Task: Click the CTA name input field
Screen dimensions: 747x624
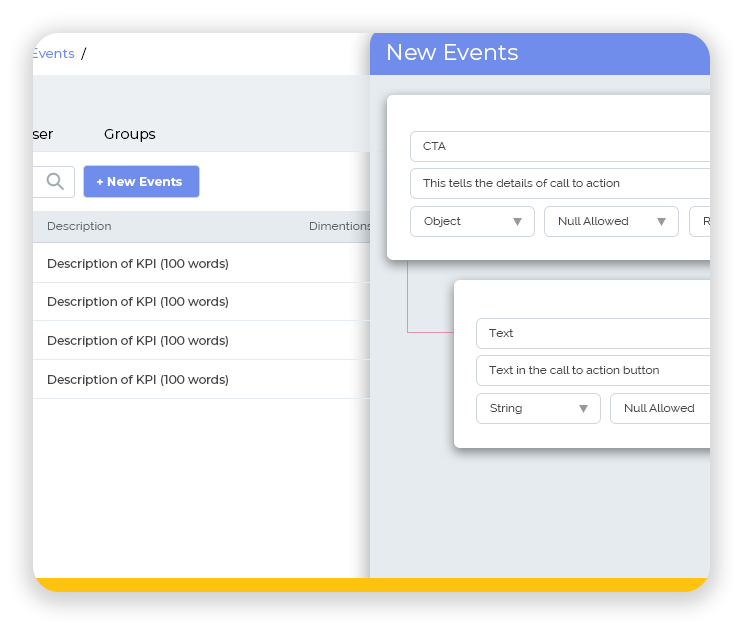Action: coord(560,146)
